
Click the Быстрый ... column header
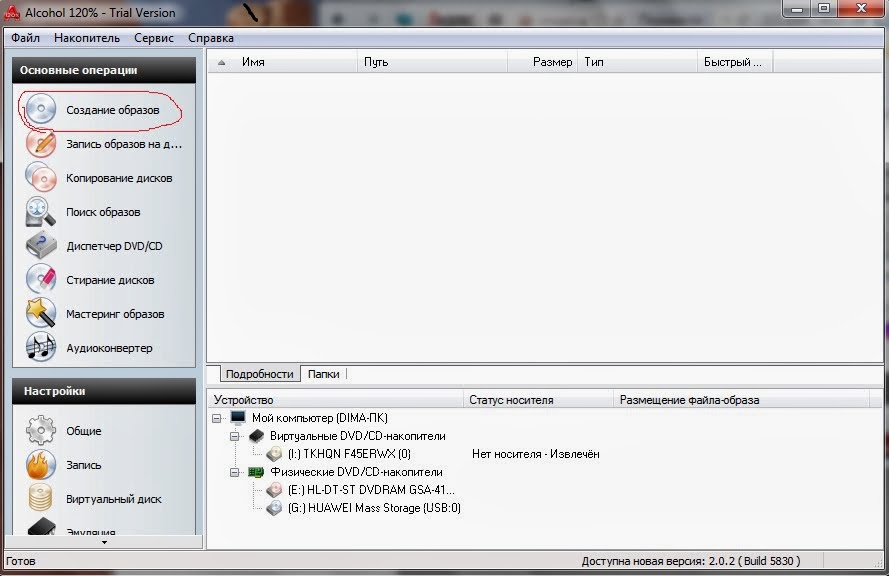tap(735, 62)
